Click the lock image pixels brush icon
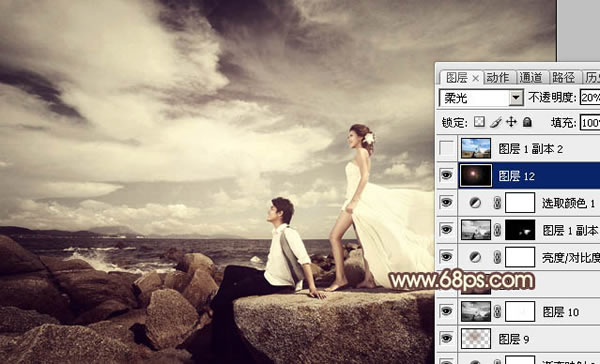 pos(496,122)
